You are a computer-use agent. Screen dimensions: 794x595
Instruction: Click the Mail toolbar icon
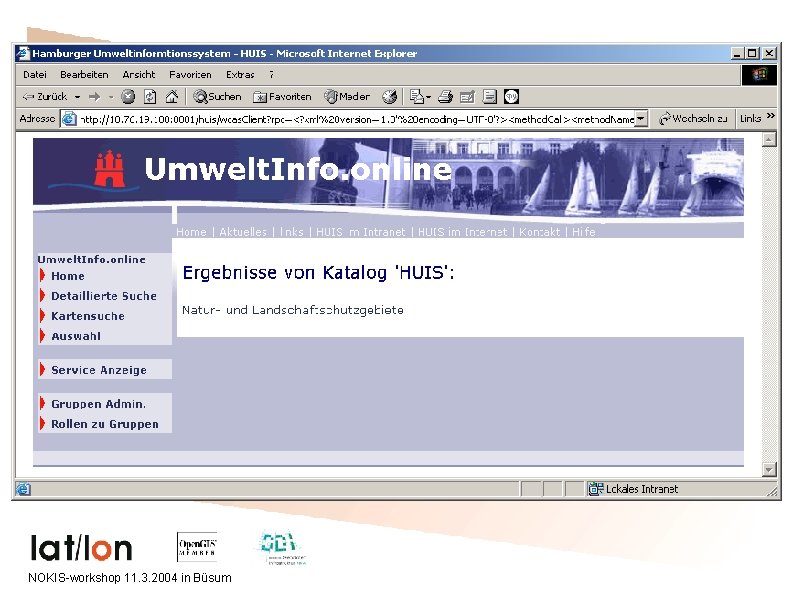tap(419, 96)
